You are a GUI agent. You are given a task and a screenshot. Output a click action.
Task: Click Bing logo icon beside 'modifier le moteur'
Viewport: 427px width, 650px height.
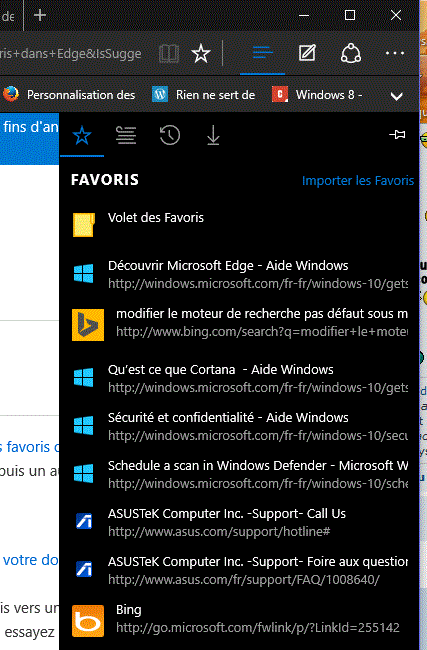click(x=88, y=325)
